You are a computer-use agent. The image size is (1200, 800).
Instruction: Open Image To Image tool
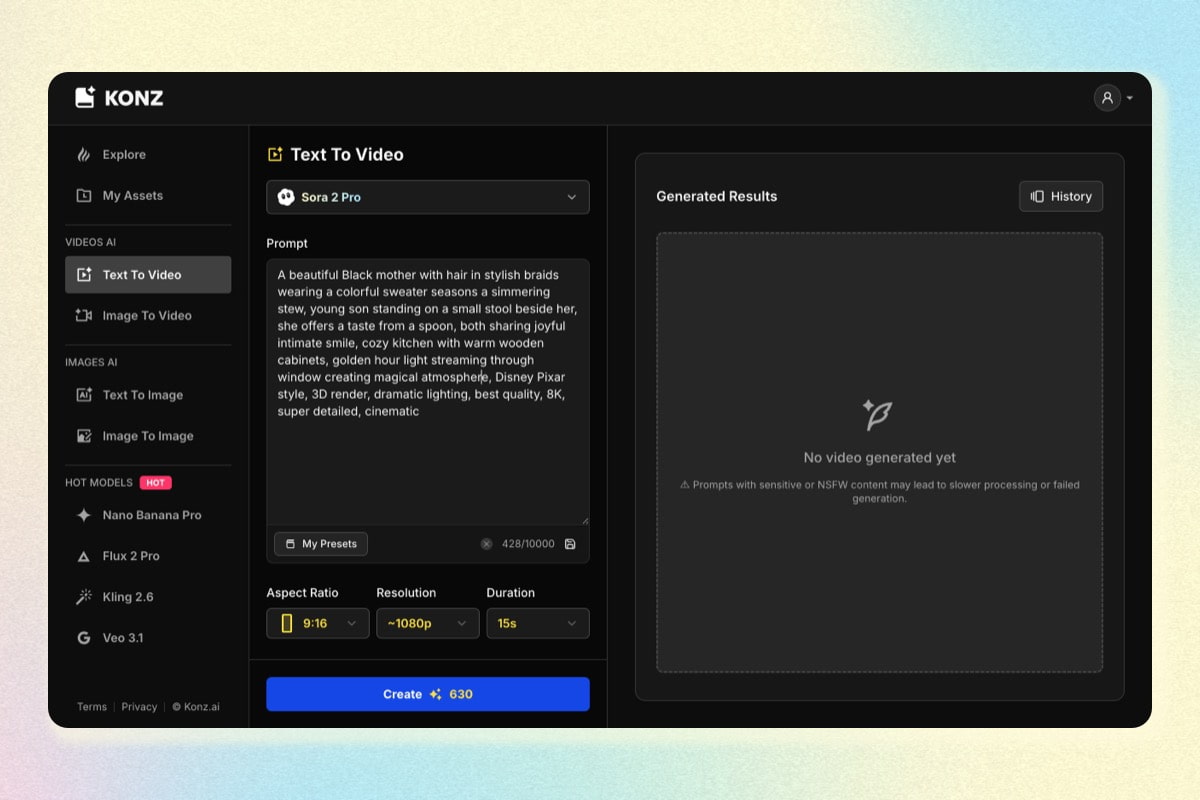point(148,436)
